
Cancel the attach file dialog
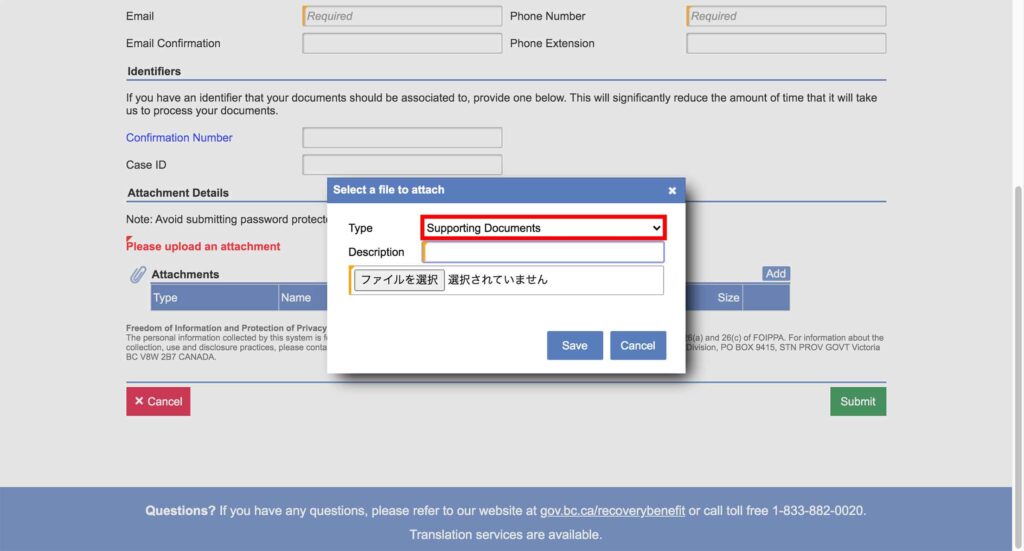tap(637, 345)
